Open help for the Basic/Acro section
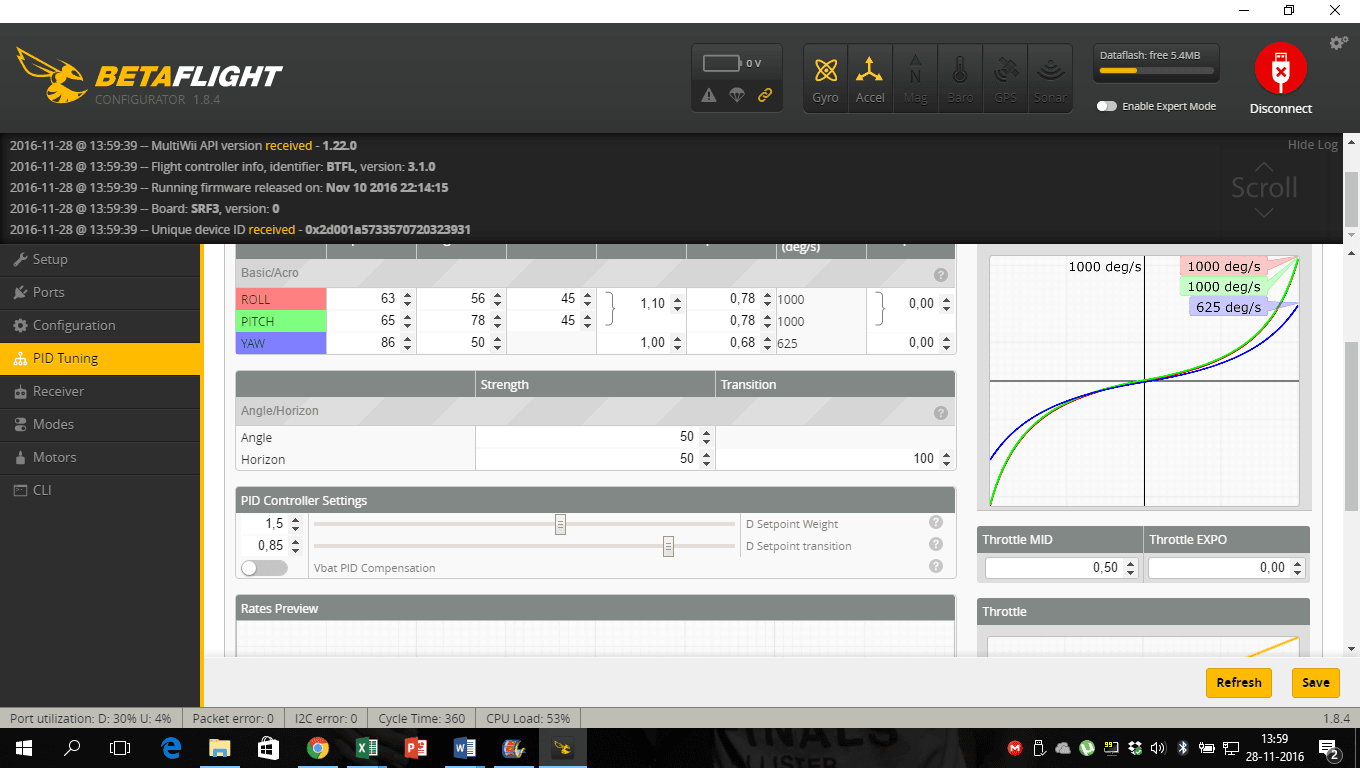The width and height of the screenshot is (1360, 768). (941, 274)
